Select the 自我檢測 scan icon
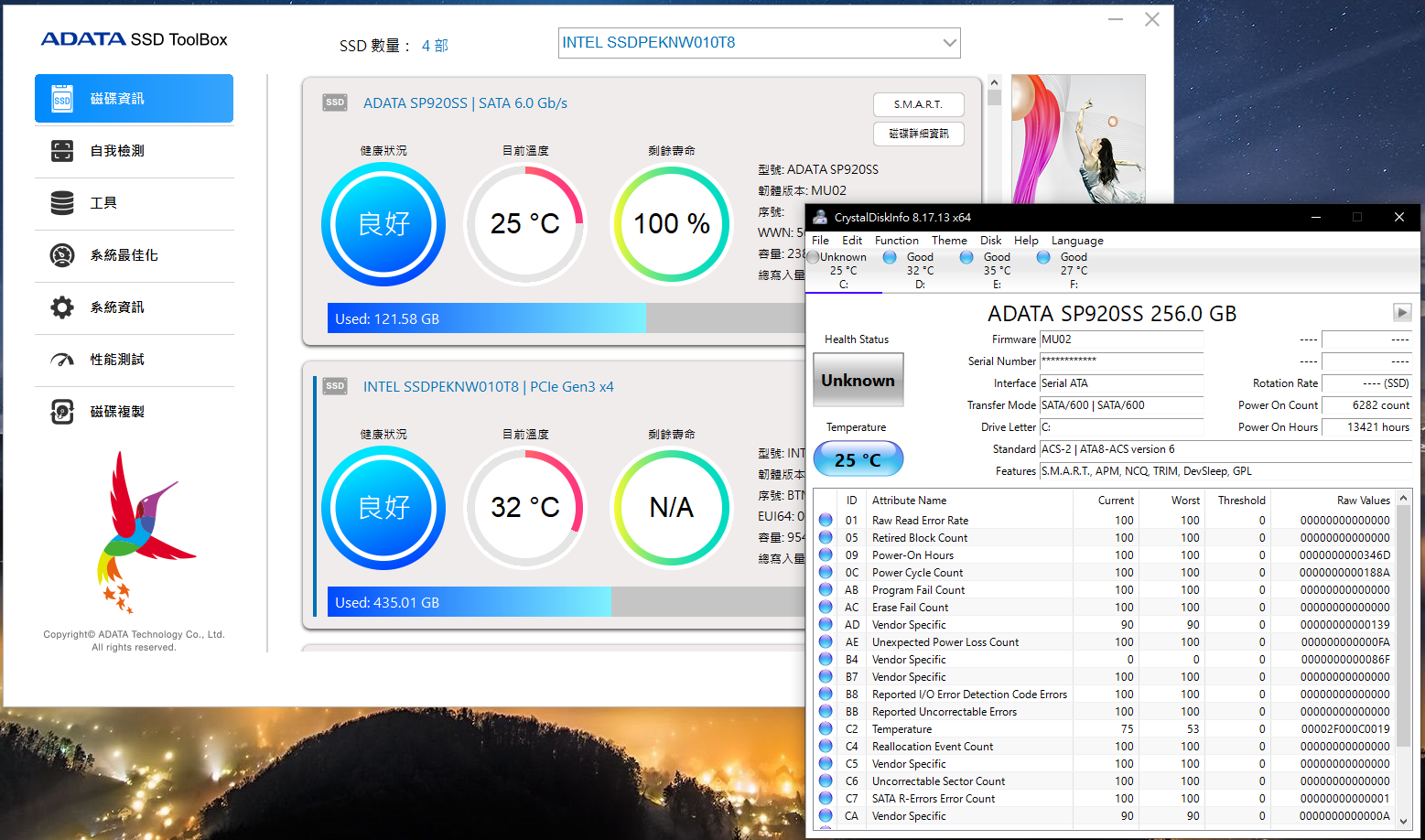 pyautogui.click(x=62, y=151)
